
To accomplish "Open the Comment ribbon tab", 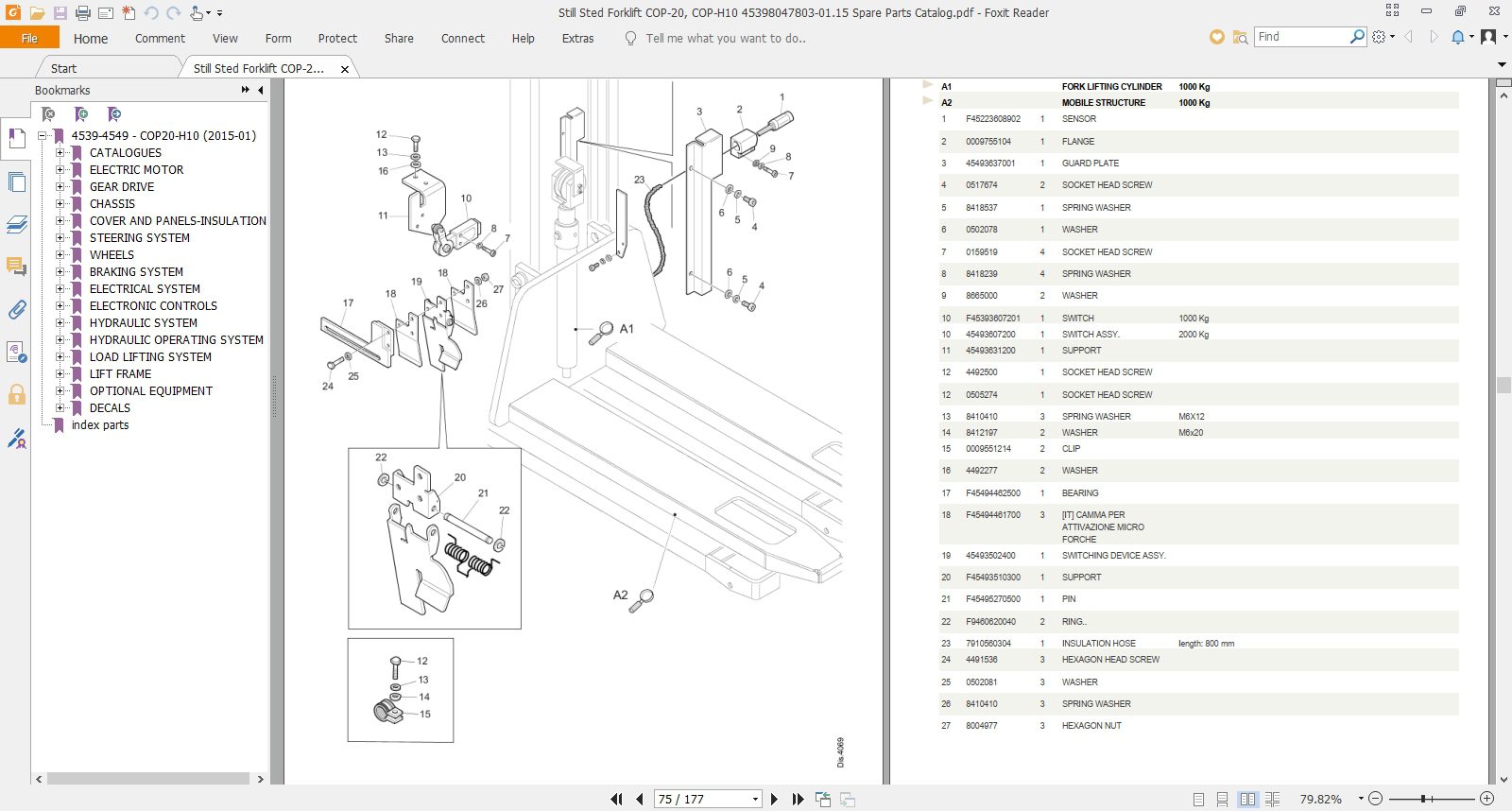I will pos(160,39).
